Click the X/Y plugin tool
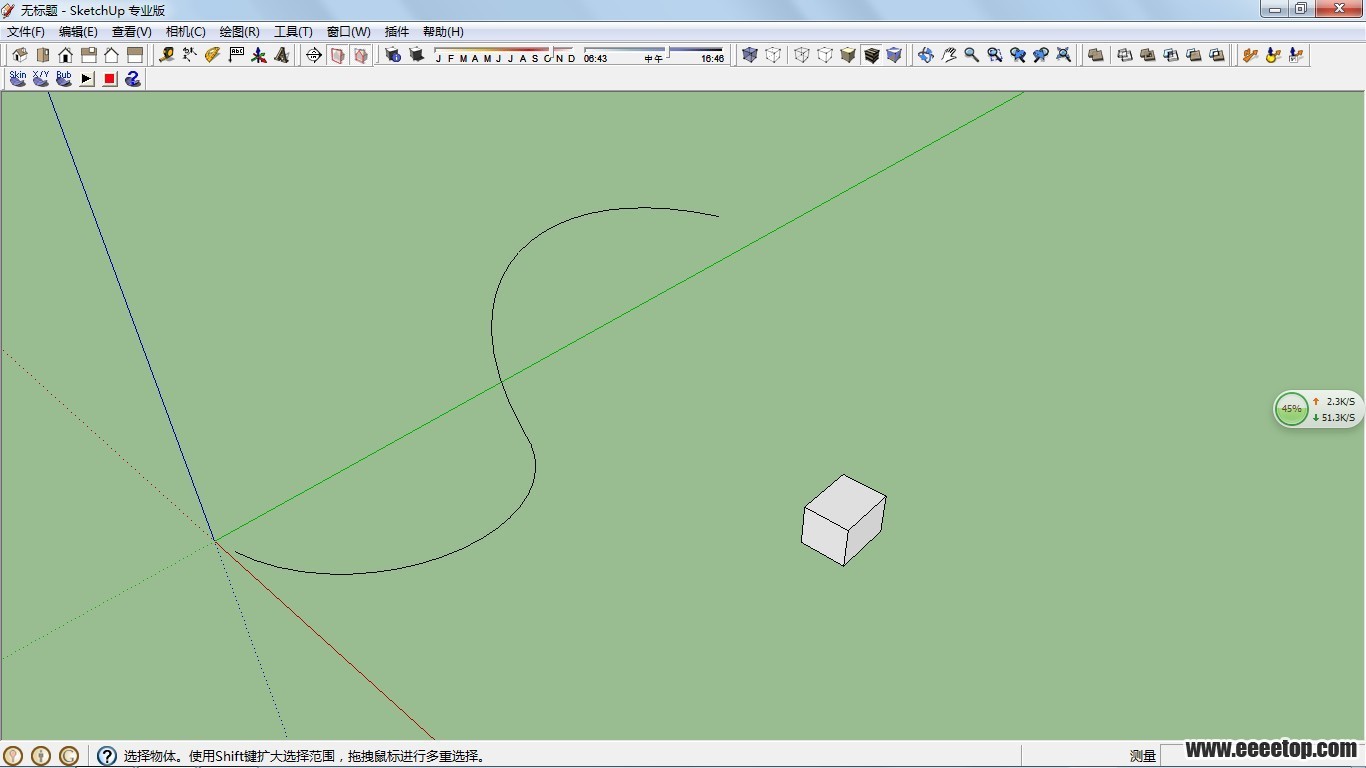This screenshot has height=768, width=1366. (x=41, y=78)
